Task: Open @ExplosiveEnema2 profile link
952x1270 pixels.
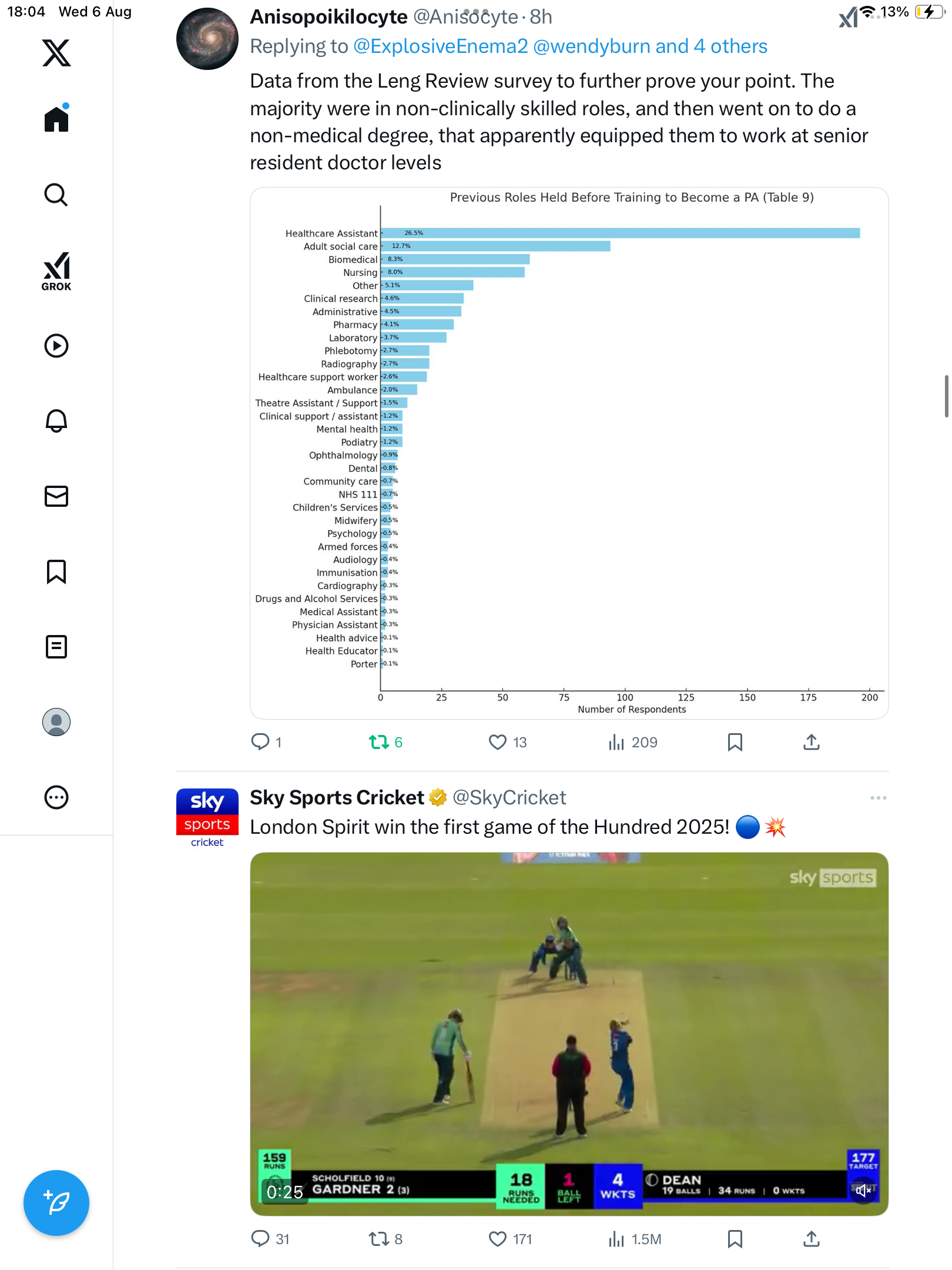Action: 440,46
